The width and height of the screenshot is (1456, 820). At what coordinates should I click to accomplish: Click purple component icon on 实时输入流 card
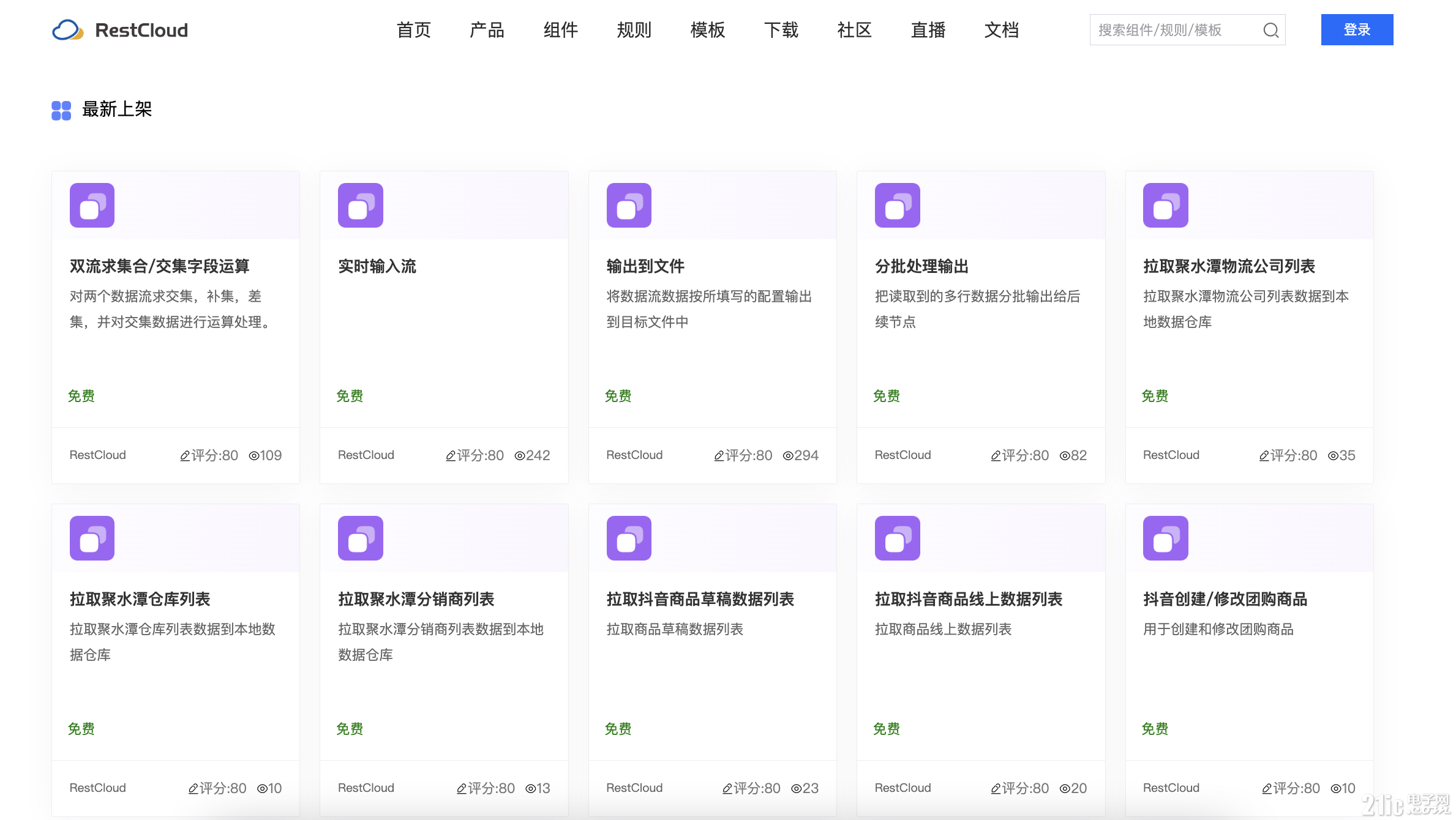[x=361, y=205]
